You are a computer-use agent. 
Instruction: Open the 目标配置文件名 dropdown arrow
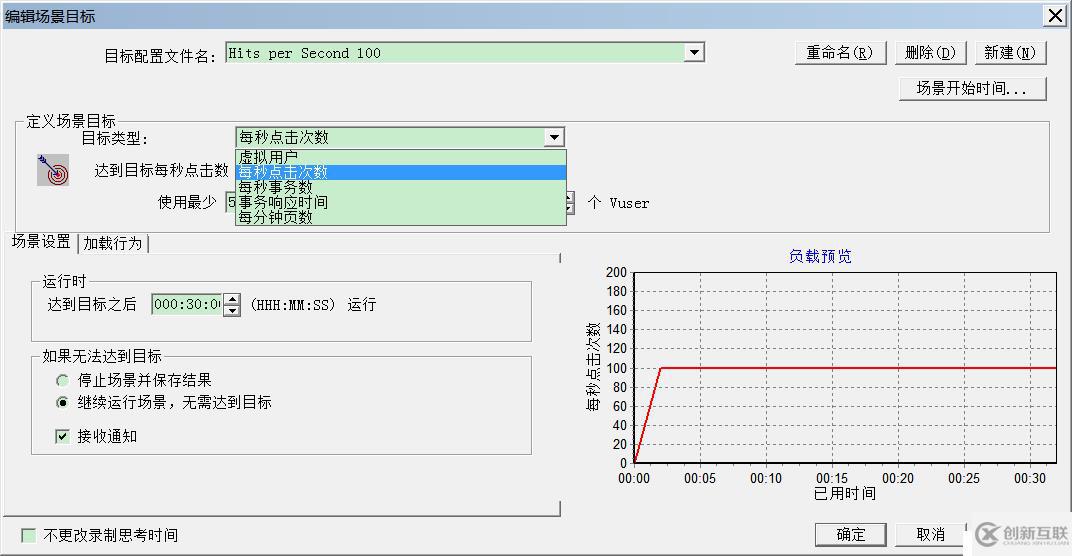tap(694, 53)
